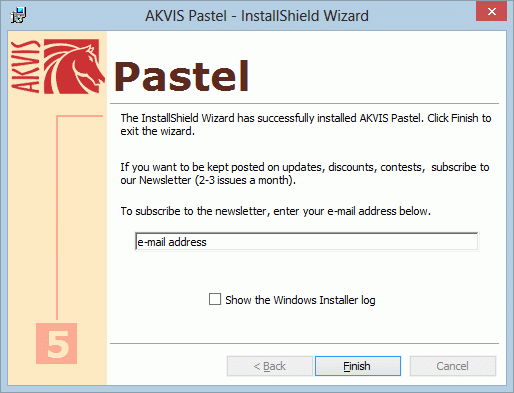Click the pink vertical line in sidebar
514x393 pixels.
[57, 217]
